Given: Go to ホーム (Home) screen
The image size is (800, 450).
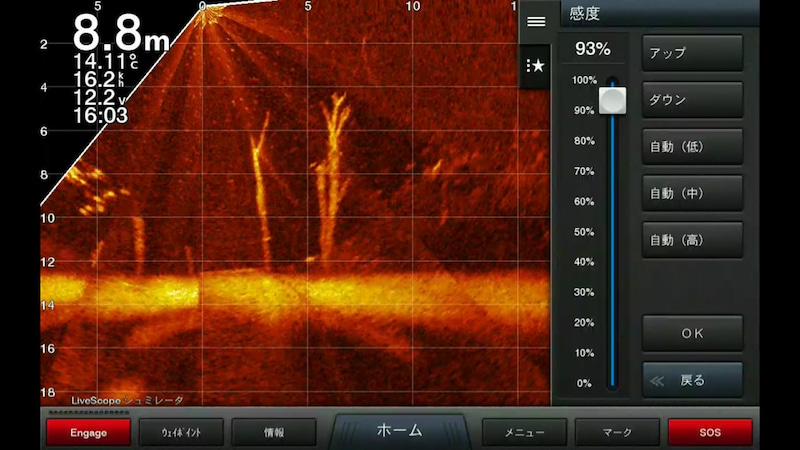Looking at the screenshot, I should pyautogui.click(x=399, y=431).
